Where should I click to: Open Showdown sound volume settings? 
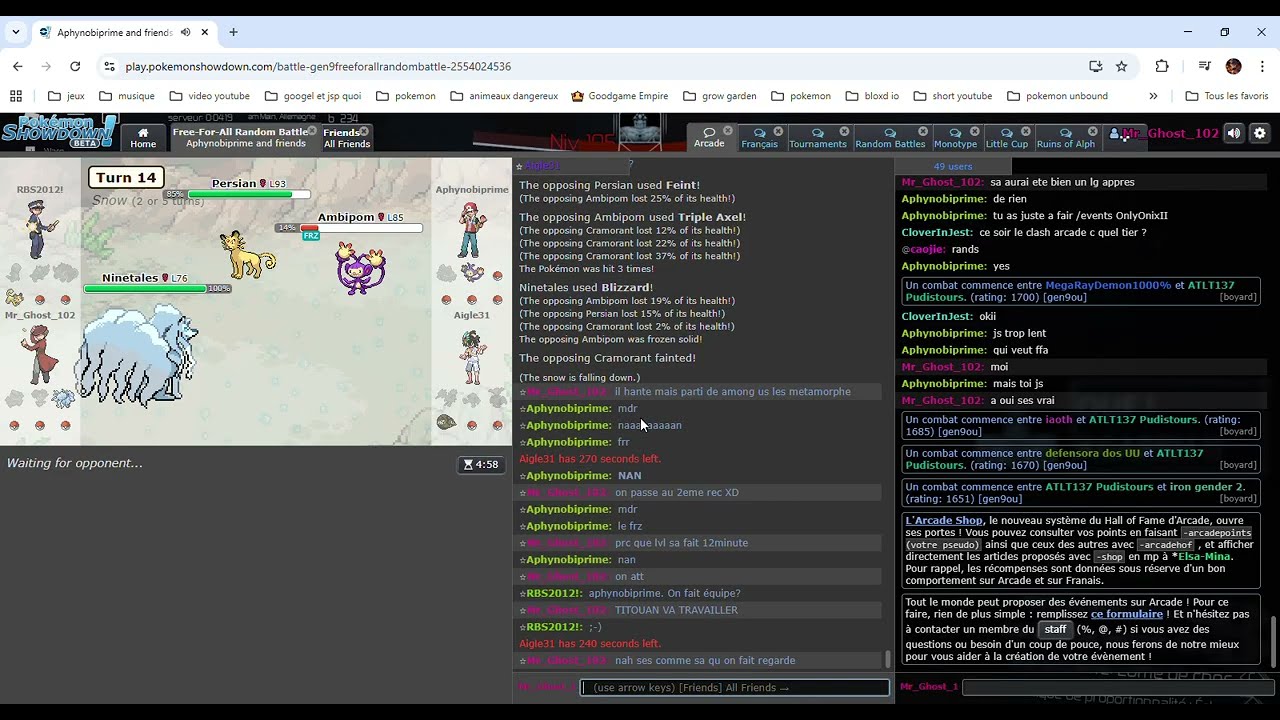[1234, 133]
